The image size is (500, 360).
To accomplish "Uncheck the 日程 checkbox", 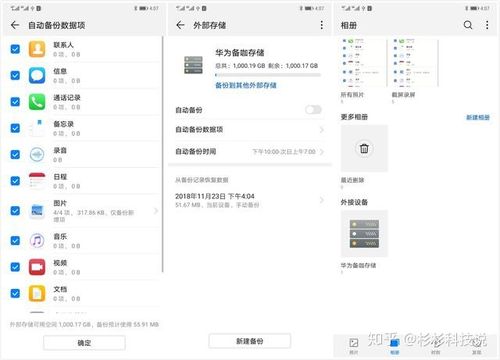I will 15,181.
